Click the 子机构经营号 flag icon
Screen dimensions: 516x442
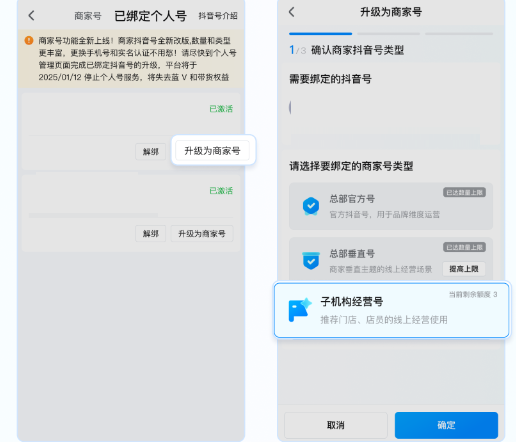pyautogui.click(x=300, y=310)
